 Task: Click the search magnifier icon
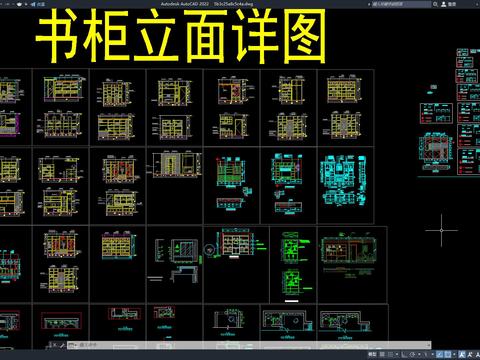[435, 4]
